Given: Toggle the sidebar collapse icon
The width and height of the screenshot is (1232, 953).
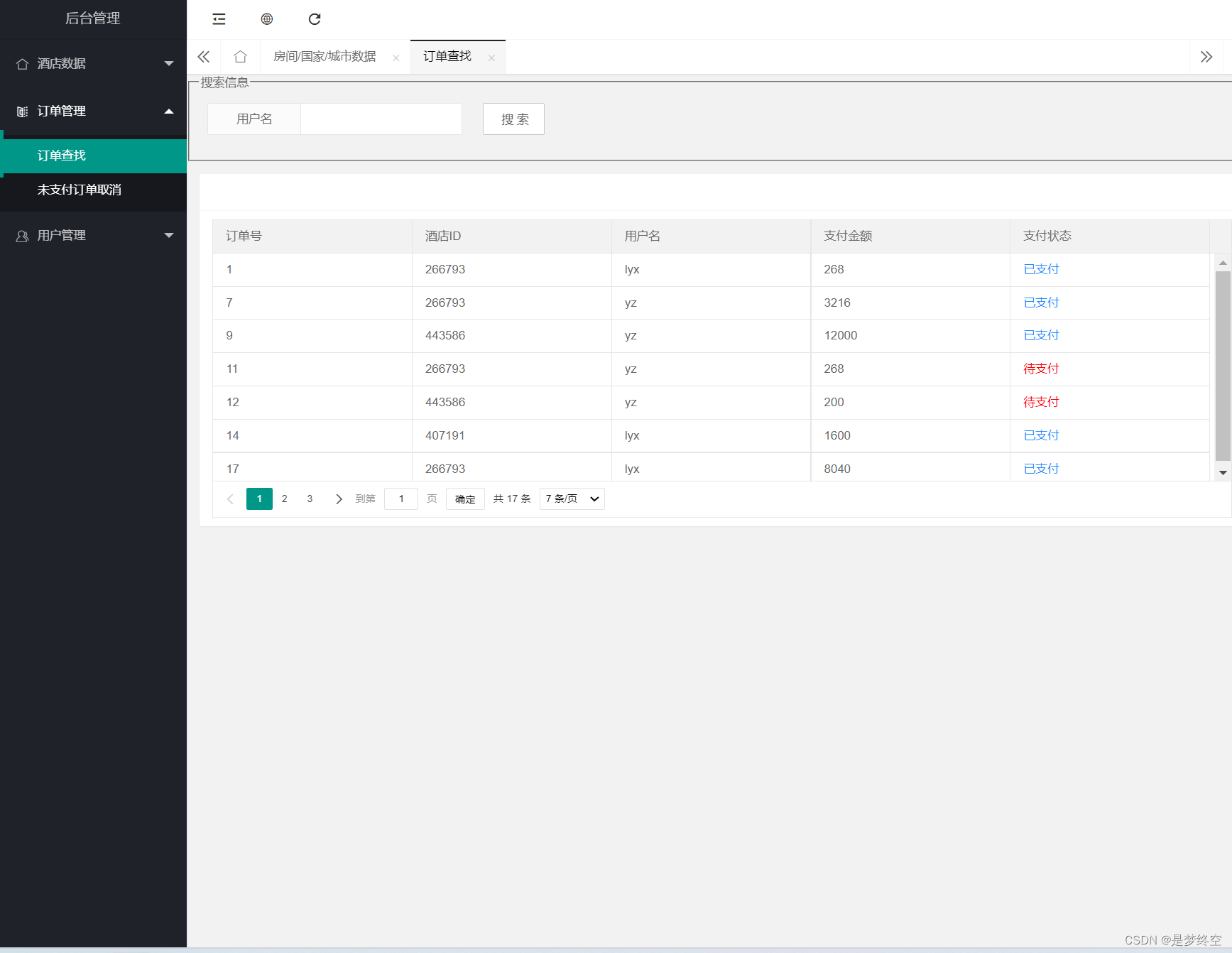Looking at the screenshot, I should coord(219,19).
